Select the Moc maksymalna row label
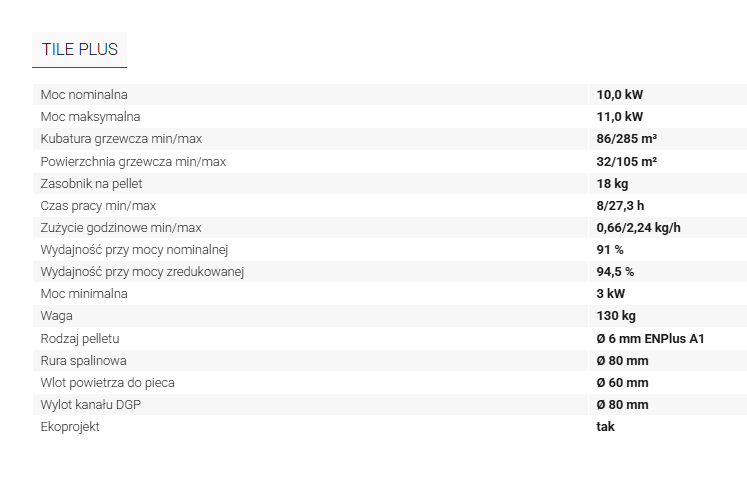Screen dimensions: 747x502 91,117
